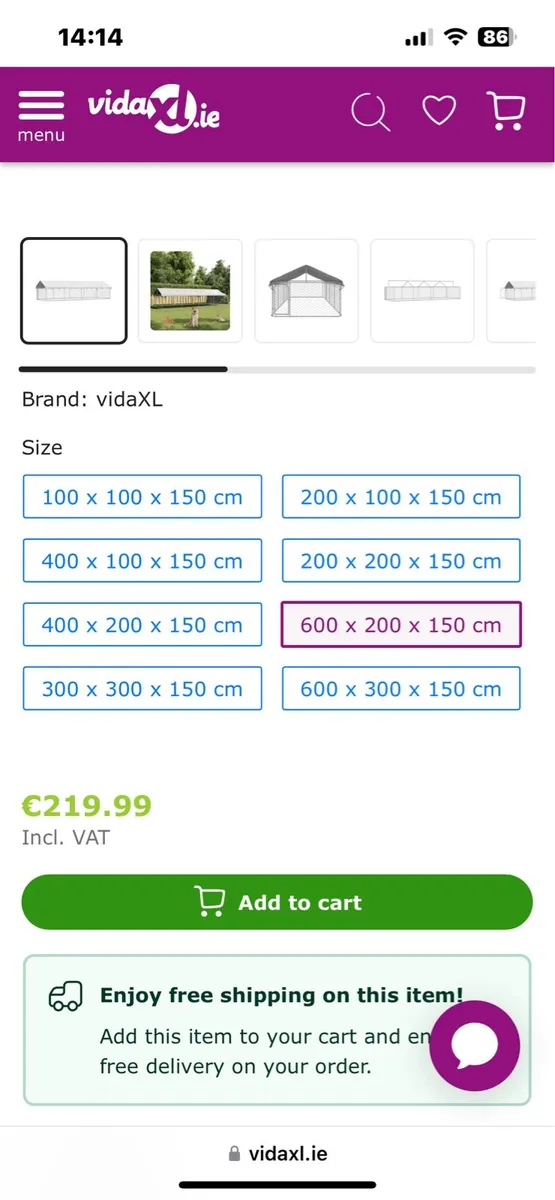This screenshot has height=1200, width=555.
Task: Select size 600 x 200 x 150 cm
Action: click(x=401, y=625)
